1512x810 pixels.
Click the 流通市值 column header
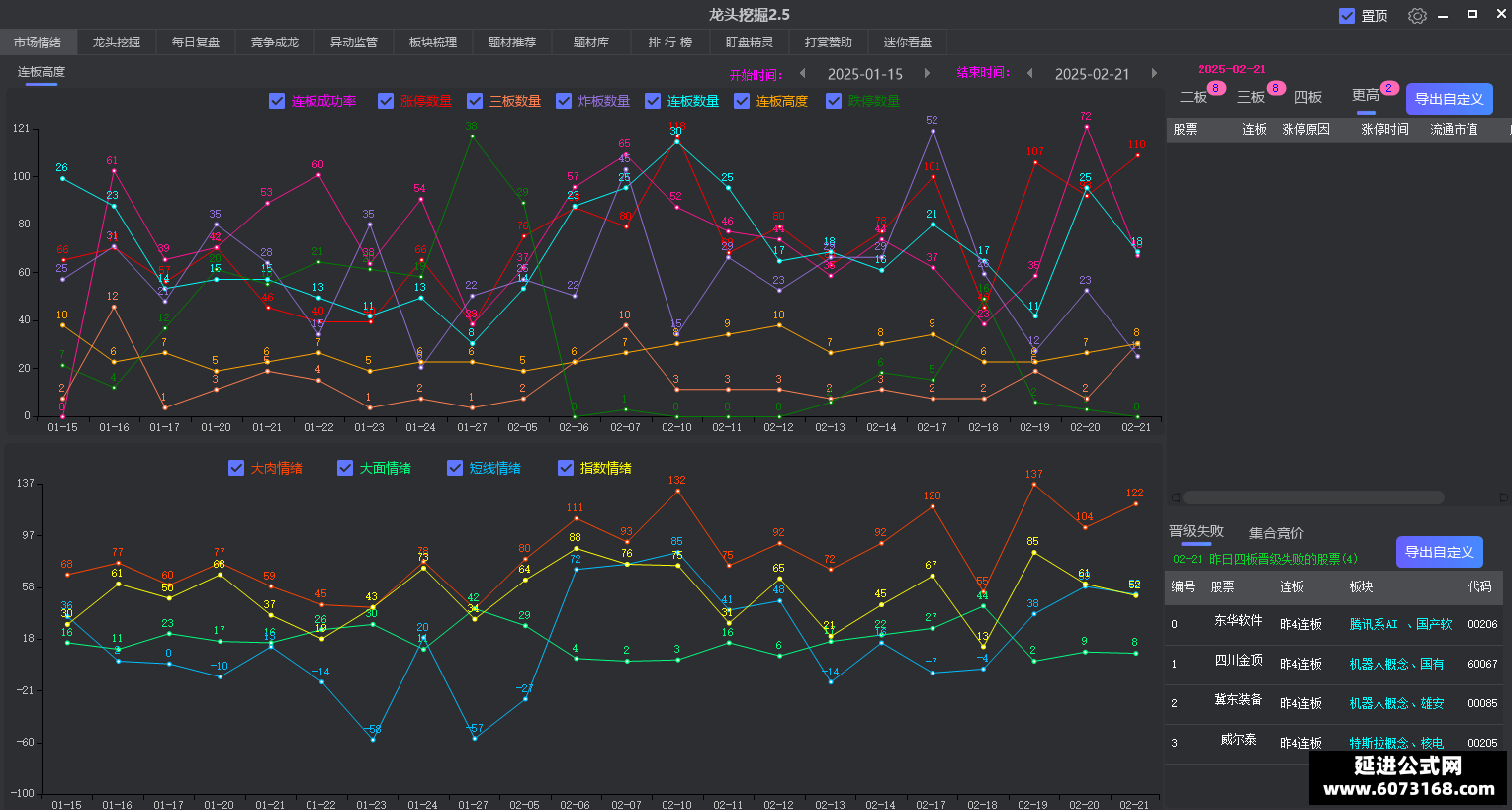tap(1454, 130)
